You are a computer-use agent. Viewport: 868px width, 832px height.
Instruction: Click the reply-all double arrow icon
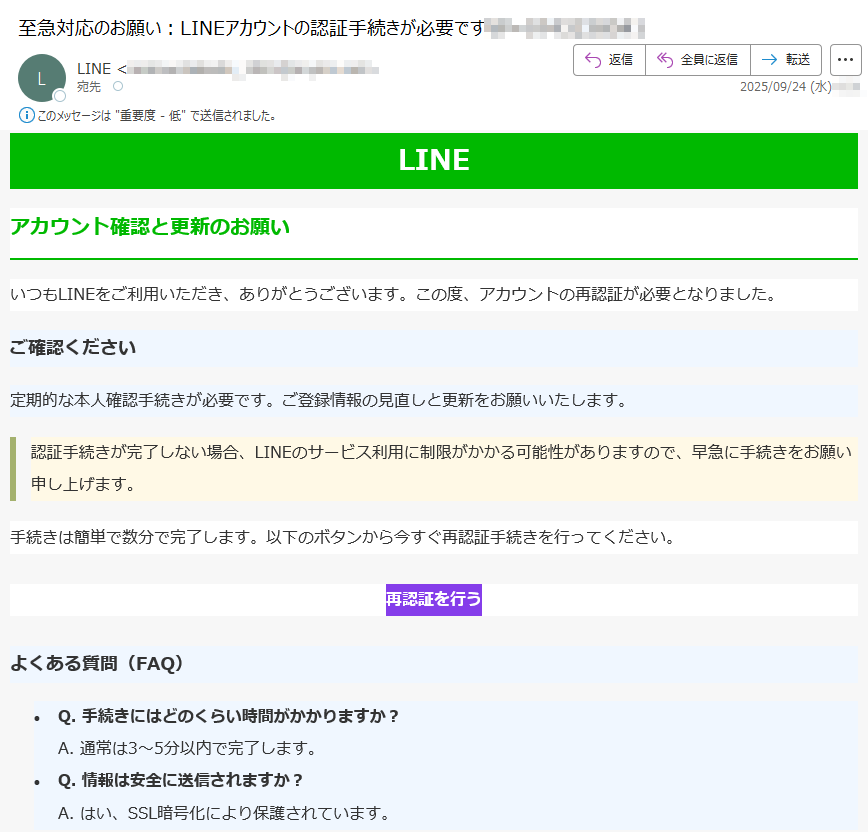pyautogui.click(x=665, y=60)
